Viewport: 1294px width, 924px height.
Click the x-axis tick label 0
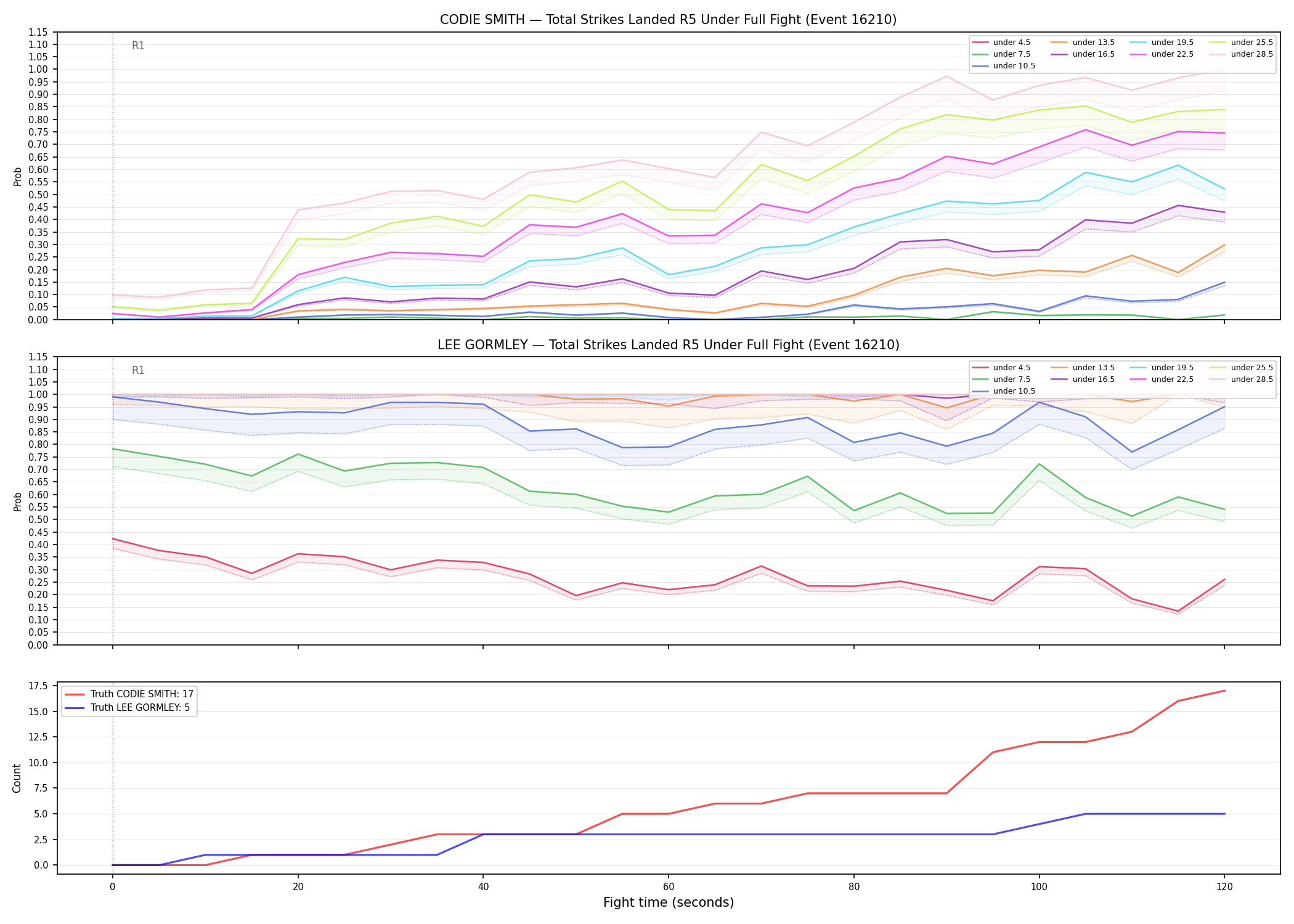click(x=112, y=887)
